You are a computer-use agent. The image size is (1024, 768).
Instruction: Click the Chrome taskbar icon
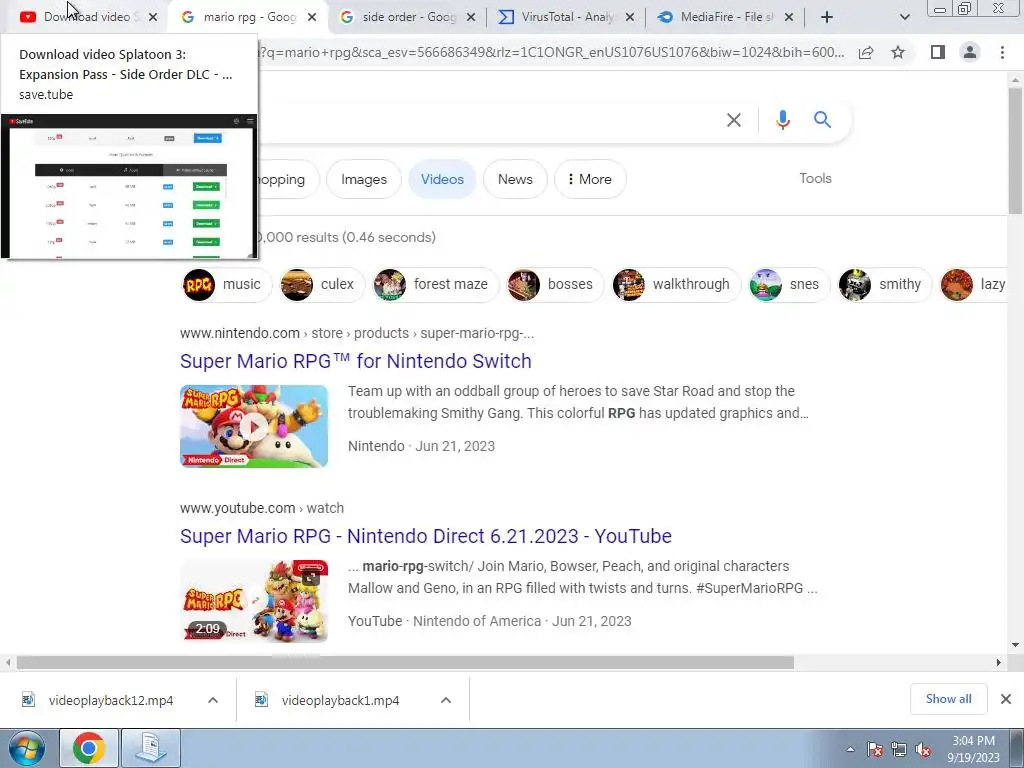click(x=89, y=748)
